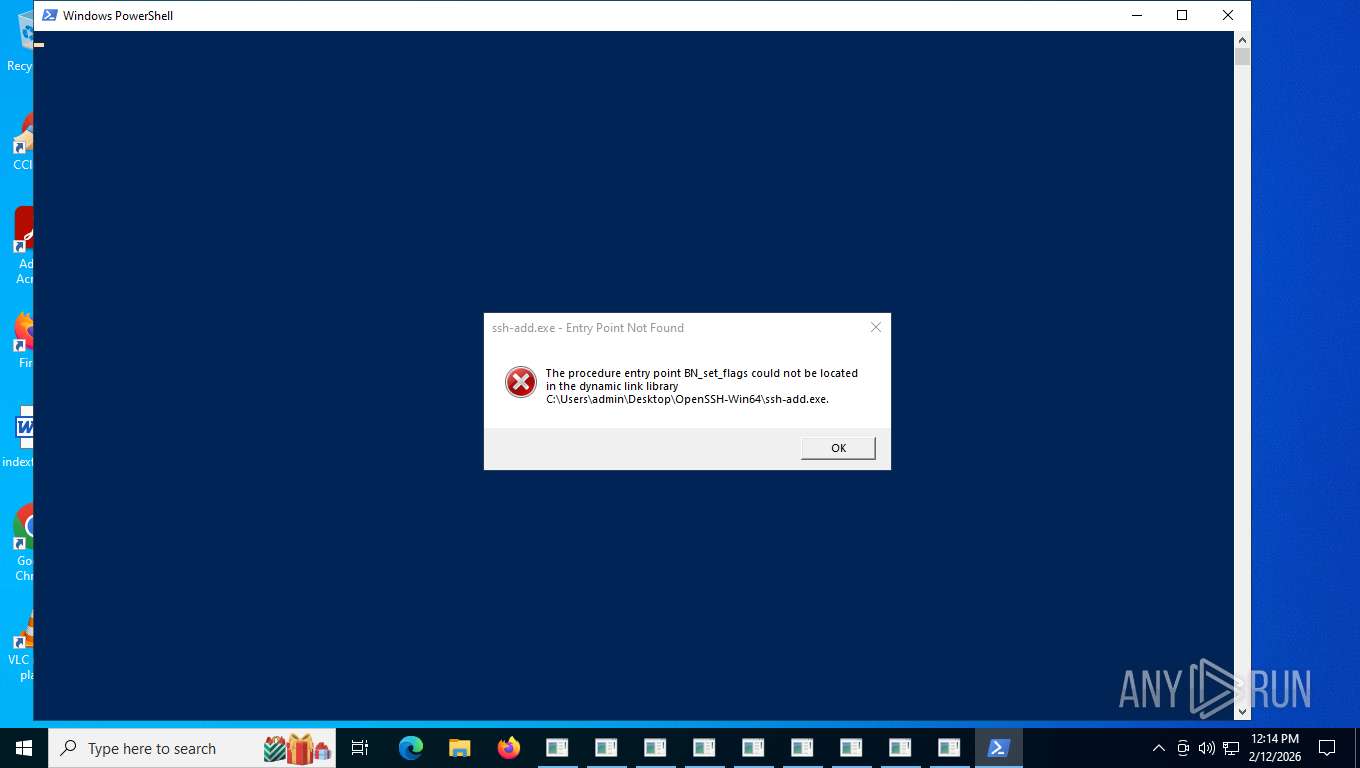Launch Microsoft Edge from the taskbar
Viewport: 1360px width, 768px height.
(x=411, y=748)
